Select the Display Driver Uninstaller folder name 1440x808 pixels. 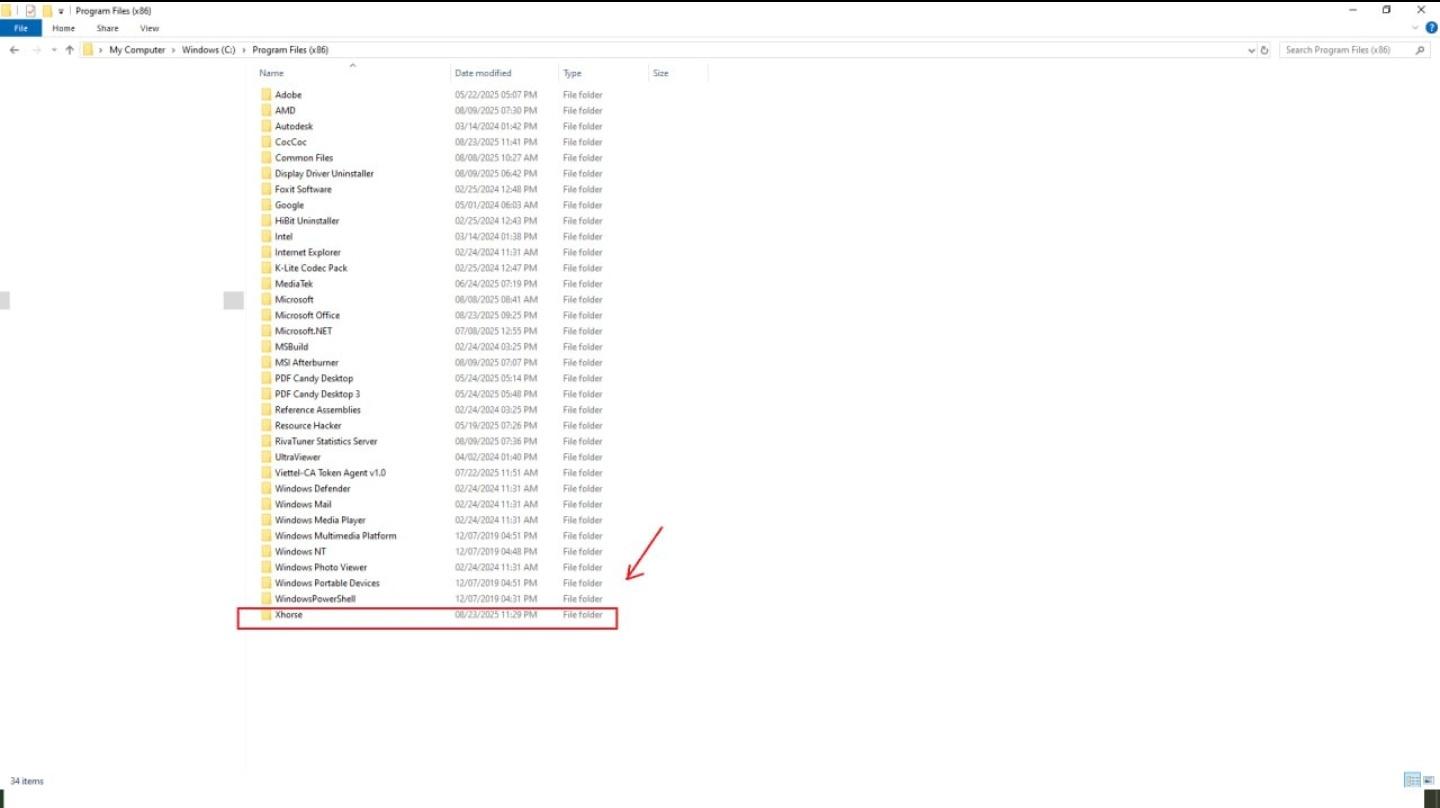tap(324, 174)
